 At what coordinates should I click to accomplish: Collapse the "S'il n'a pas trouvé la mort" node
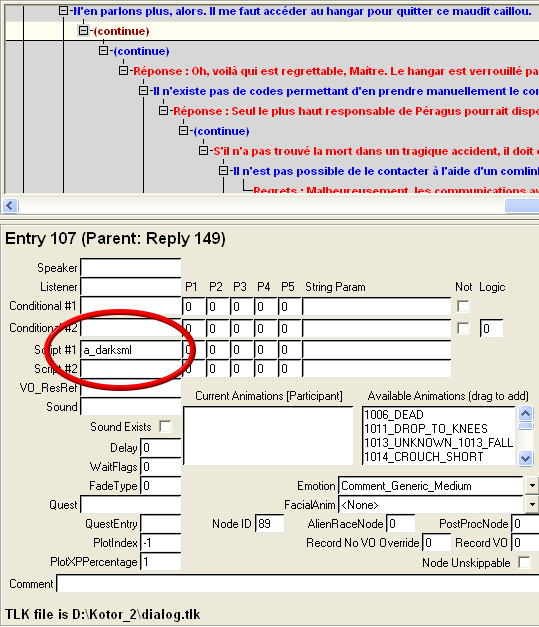[x=203, y=150]
